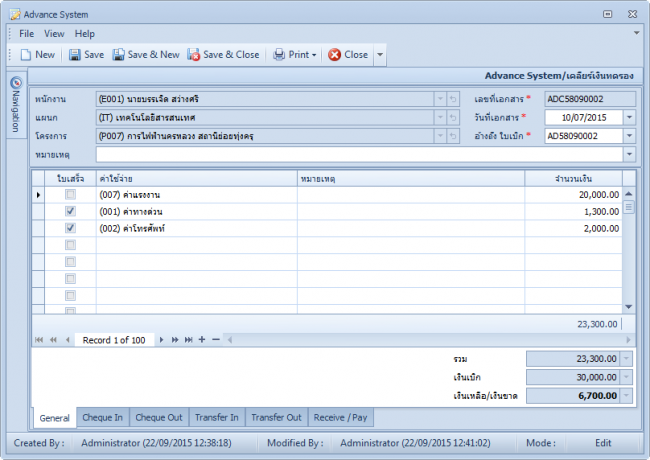
Task: Select the (007) expense cell
Action: click(x=196, y=195)
